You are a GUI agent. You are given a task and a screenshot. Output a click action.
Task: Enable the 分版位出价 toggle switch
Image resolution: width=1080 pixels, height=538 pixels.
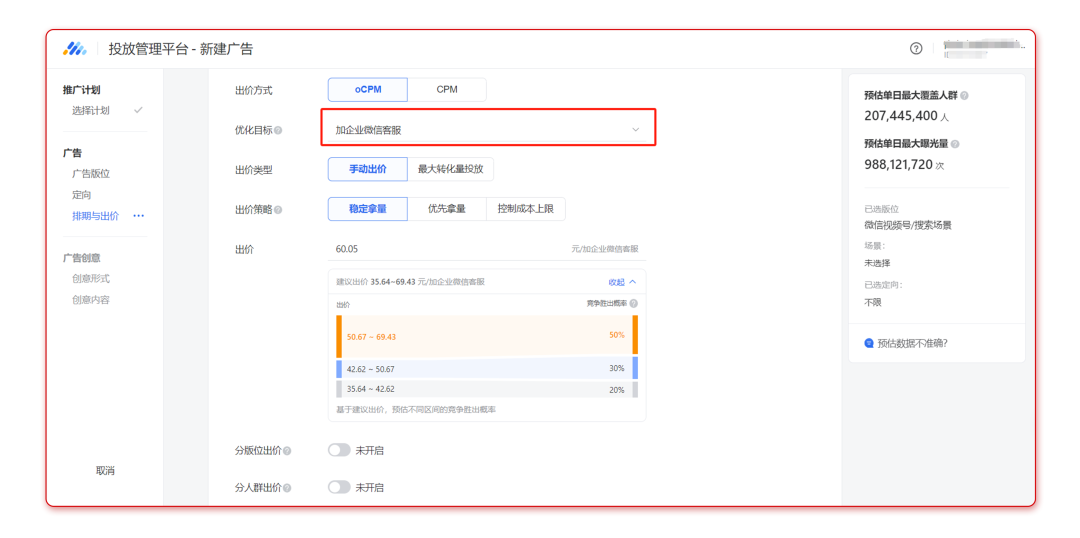339,450
